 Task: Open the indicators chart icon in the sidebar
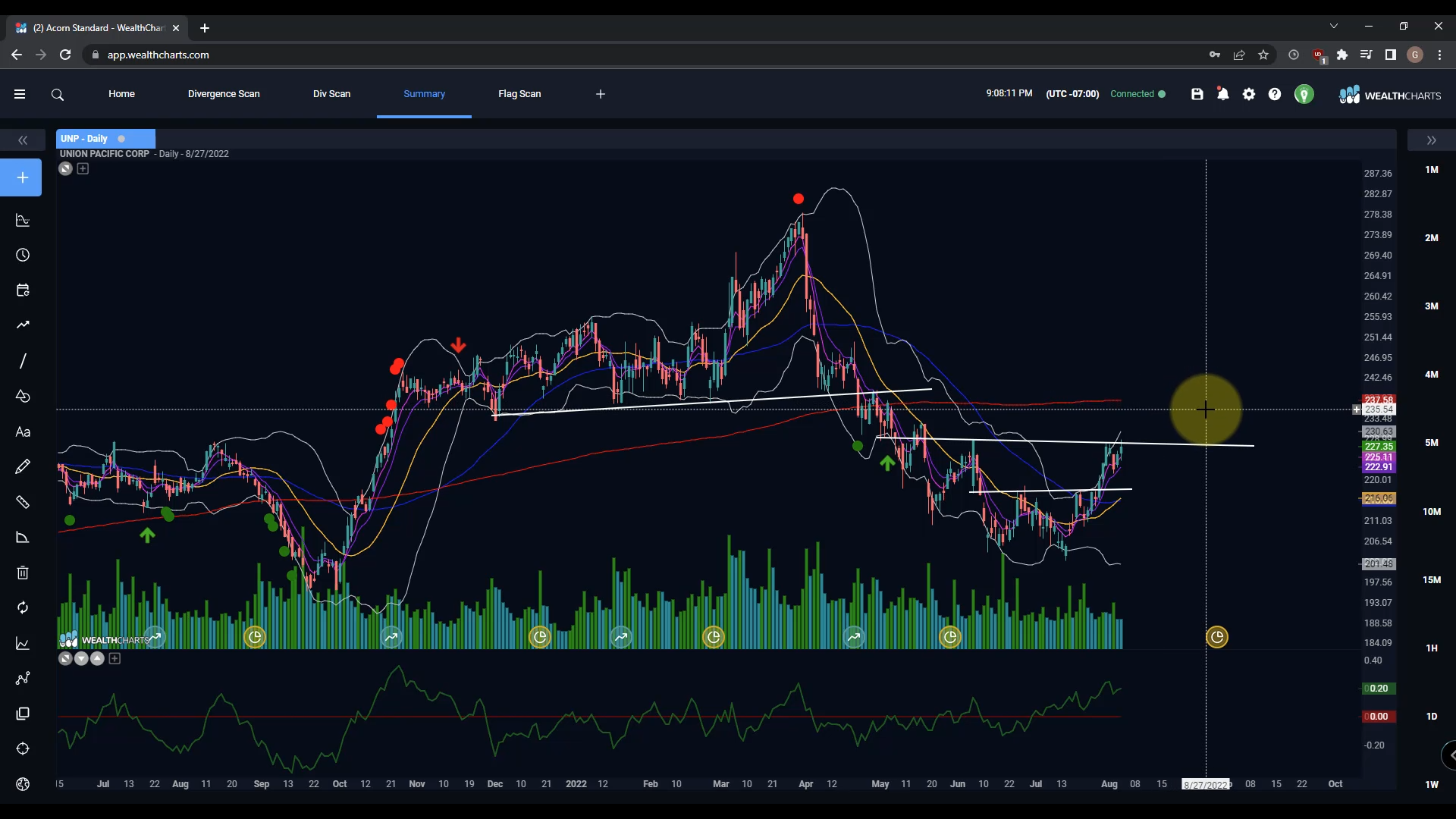coord(23,221)
